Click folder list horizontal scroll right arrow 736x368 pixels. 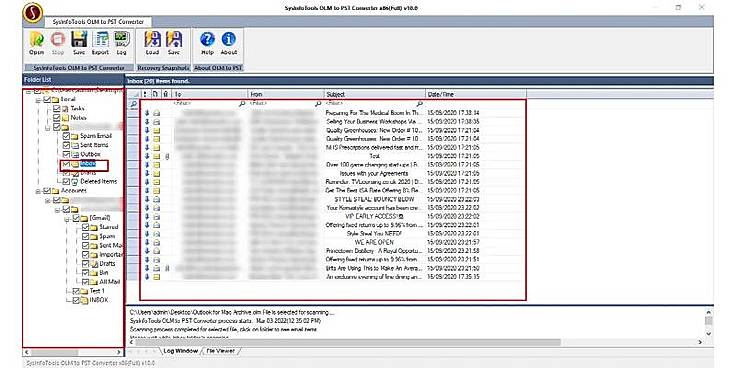[x=119, y=352]
